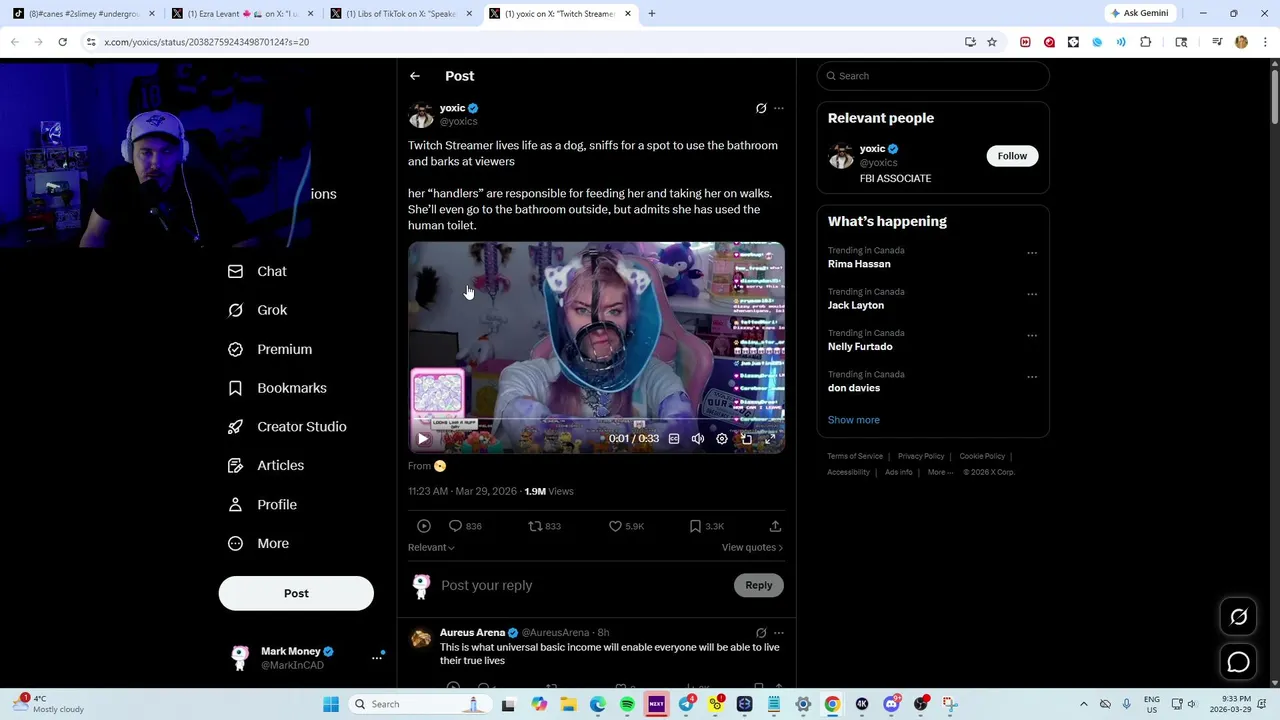1280x720 pixels.
Task: Open the Chrome extensions puzzle icon
Action: pyautogui.click(x=1146, y=42)
